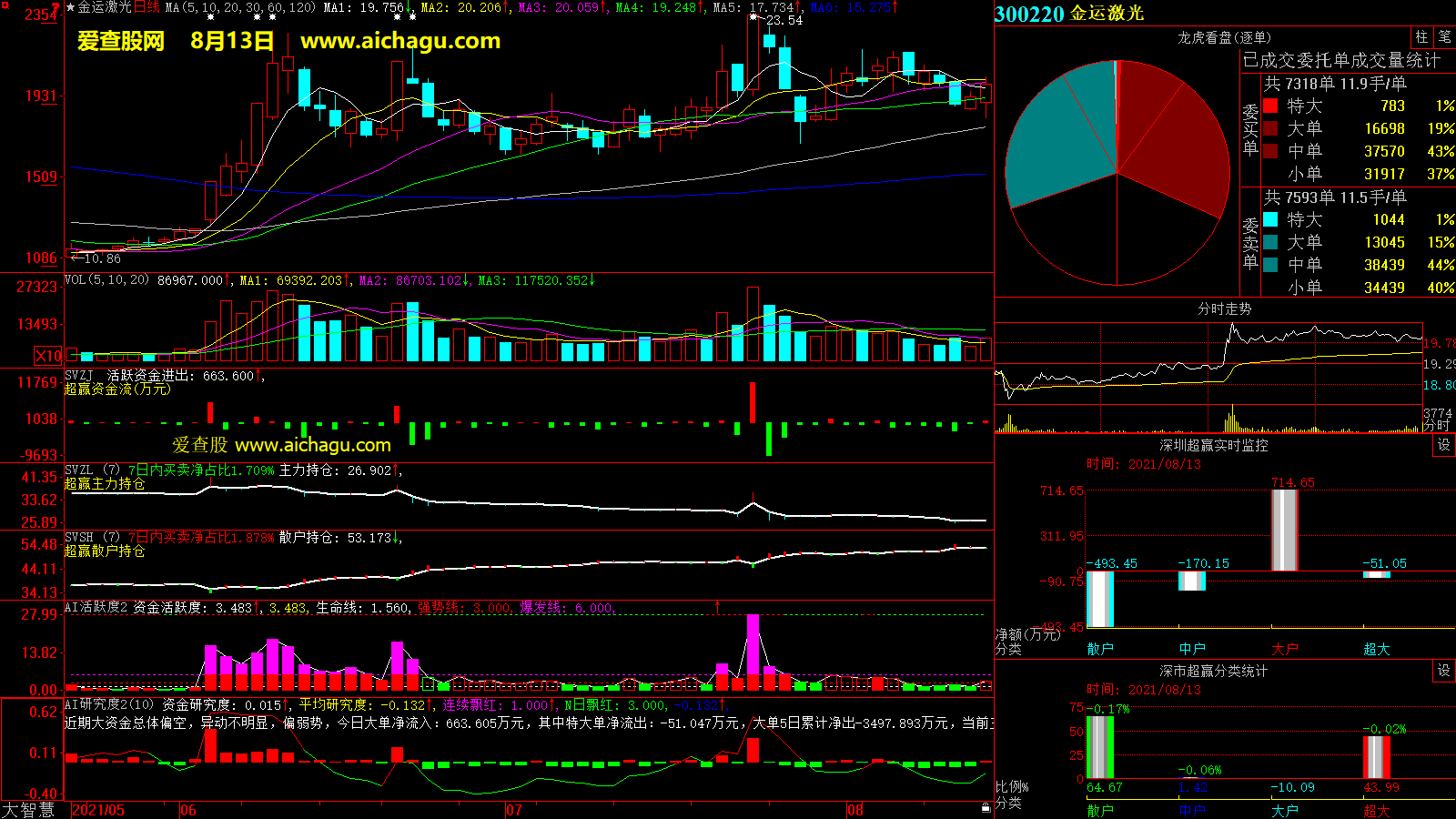The height and width of the screenshot is (819, 1456).
Task: Click the 大智慧 label at bottom-left
Action: (x=28, y=810)
